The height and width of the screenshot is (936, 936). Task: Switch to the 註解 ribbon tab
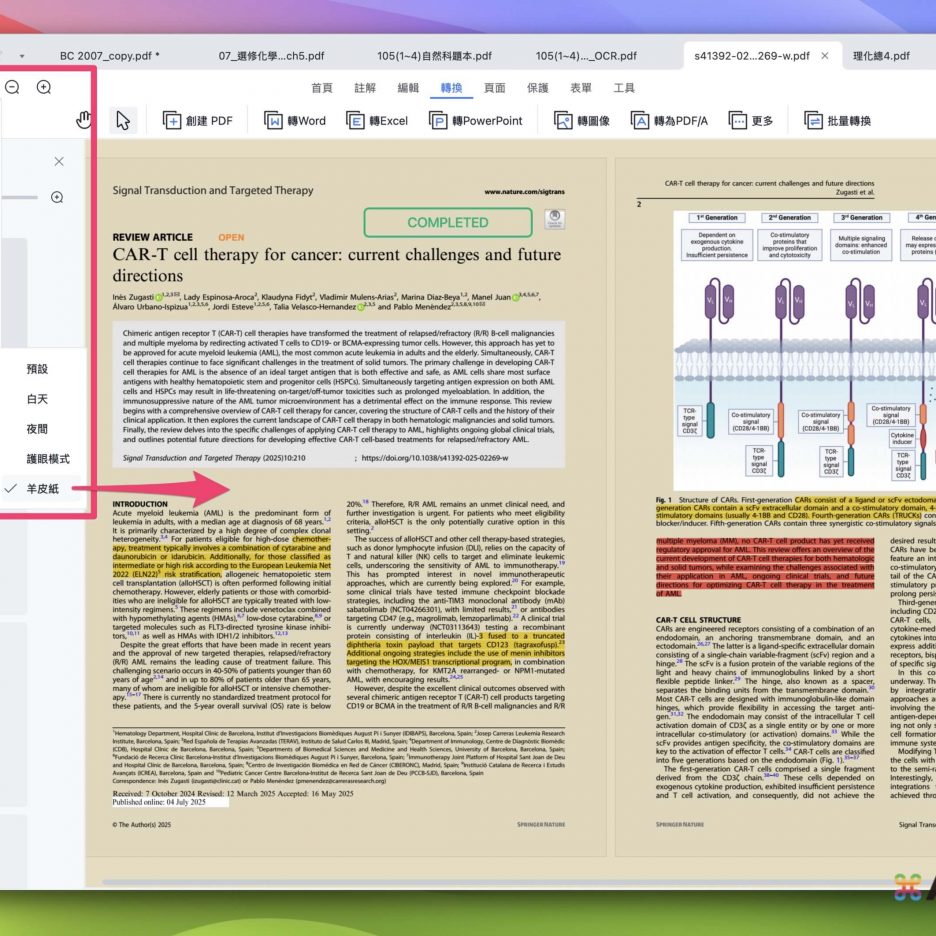365,88
